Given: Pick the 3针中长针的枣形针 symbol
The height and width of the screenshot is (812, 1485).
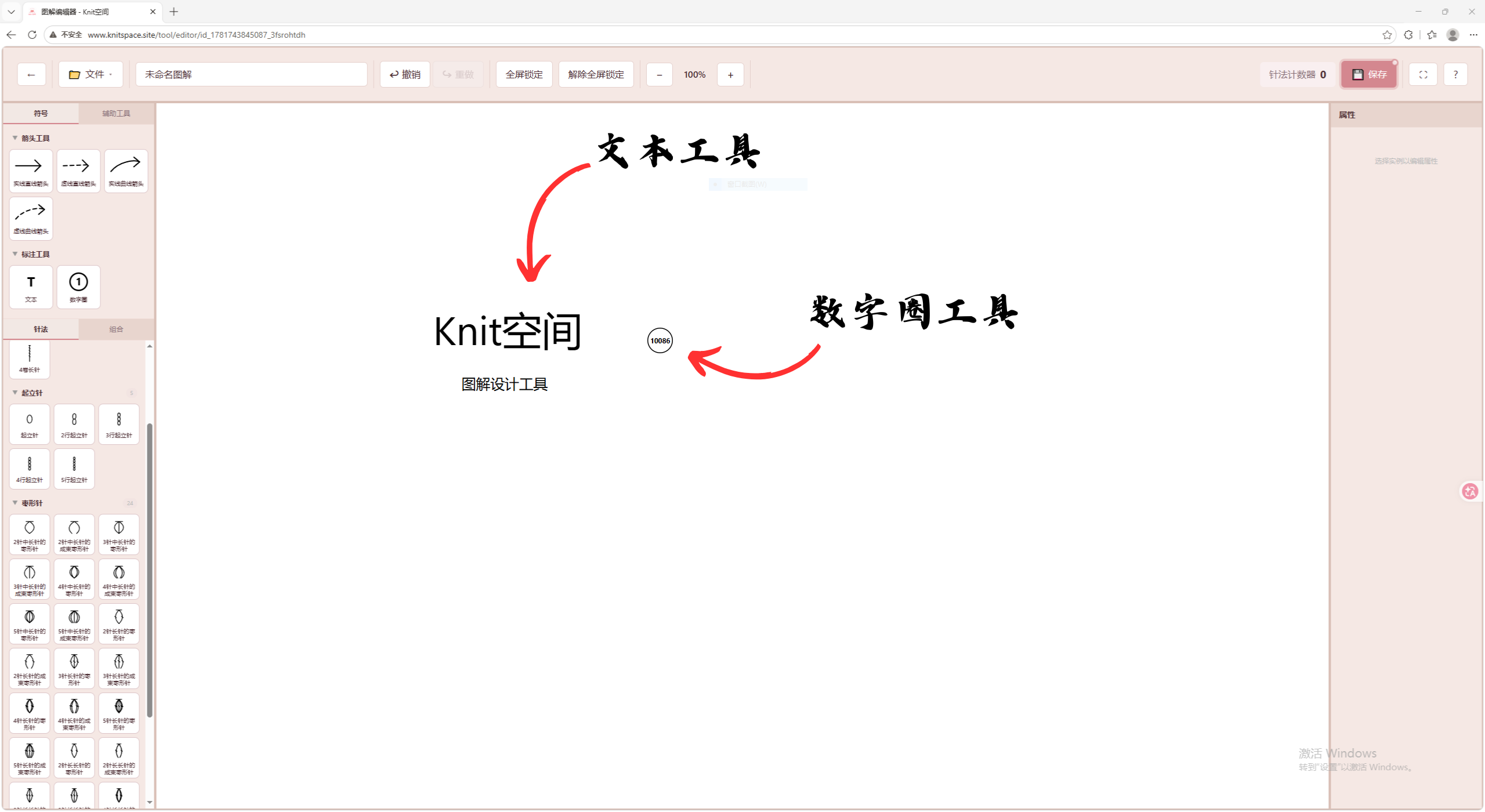Looking at the screenshot, I should [x=119, y=534].
